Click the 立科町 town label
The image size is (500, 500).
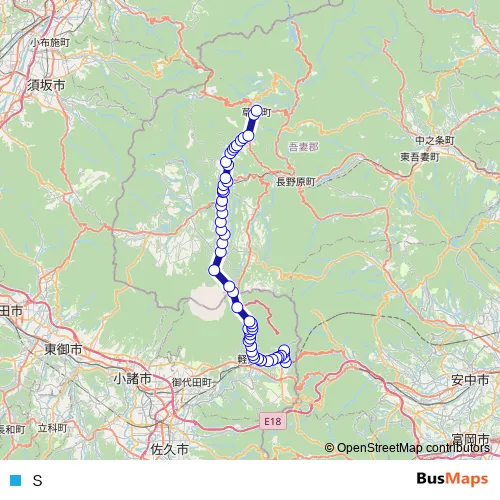coord(52,428)
